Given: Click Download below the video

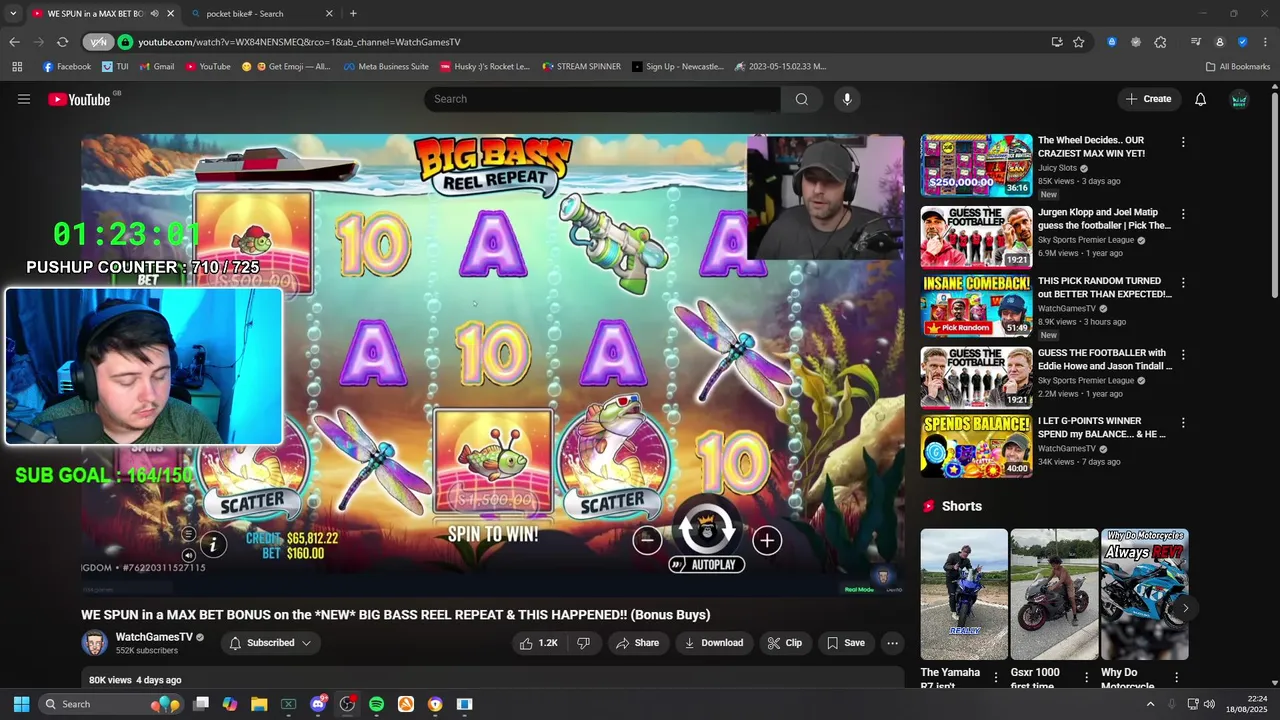Looking at the screenshot, I should 713,643.
